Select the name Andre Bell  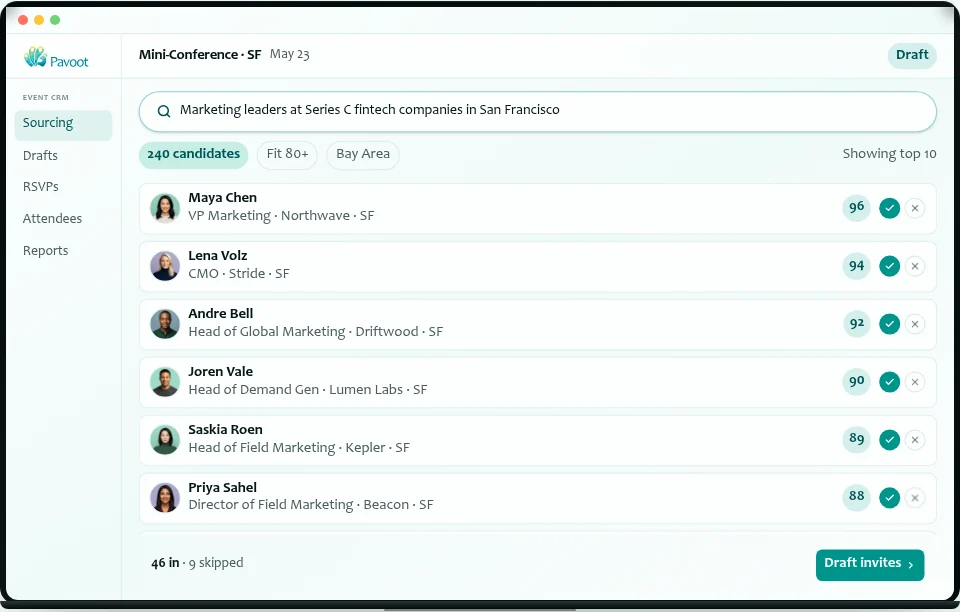[x=220, y=313]
